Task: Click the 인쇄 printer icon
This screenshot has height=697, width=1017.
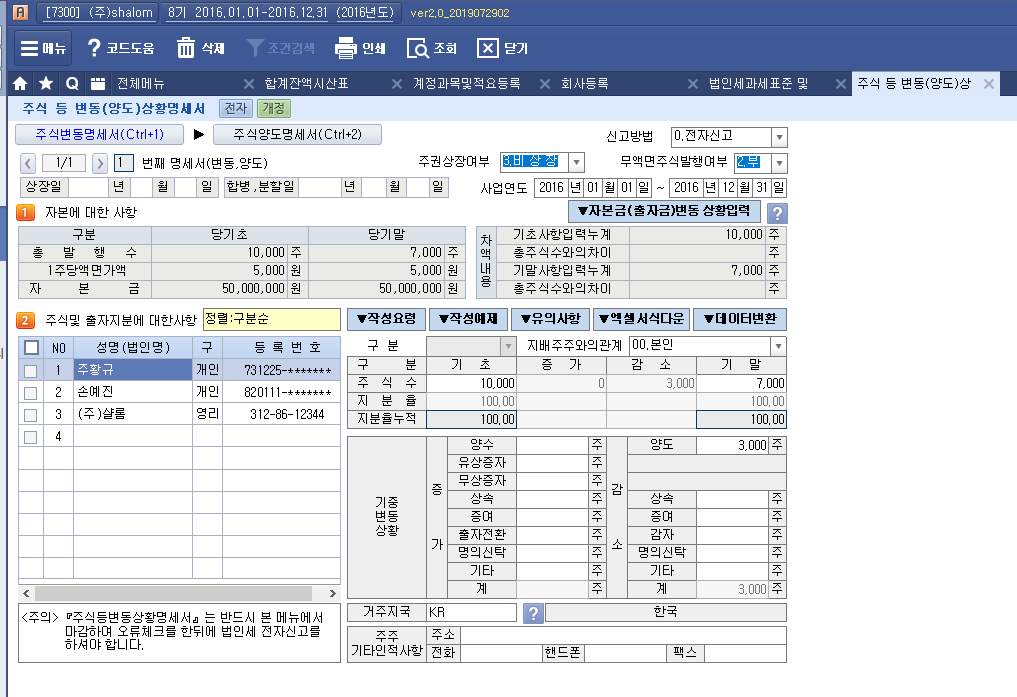Action: tap(346, 48)
